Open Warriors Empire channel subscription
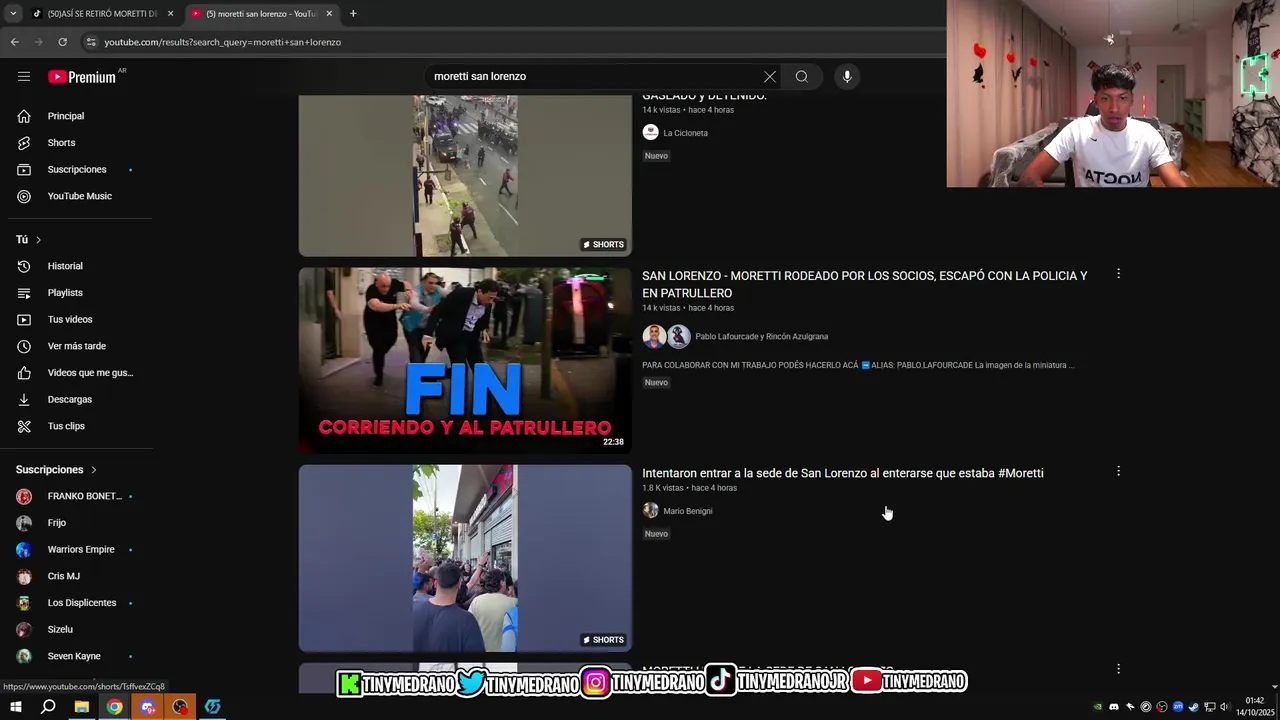The height and width of the screenshot is (720, 1280). point(80,549)
